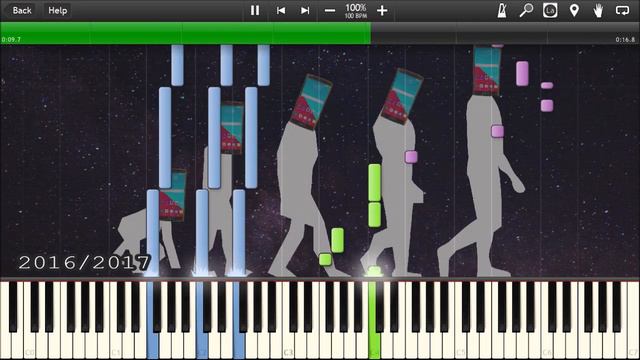Click the unplayed gray part of the progress bar

(505, 33)
